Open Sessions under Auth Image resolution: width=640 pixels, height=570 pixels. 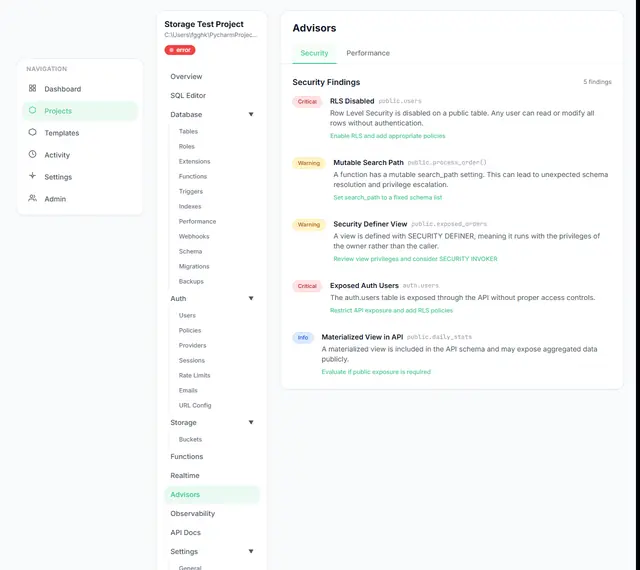[x=191, y=361]
